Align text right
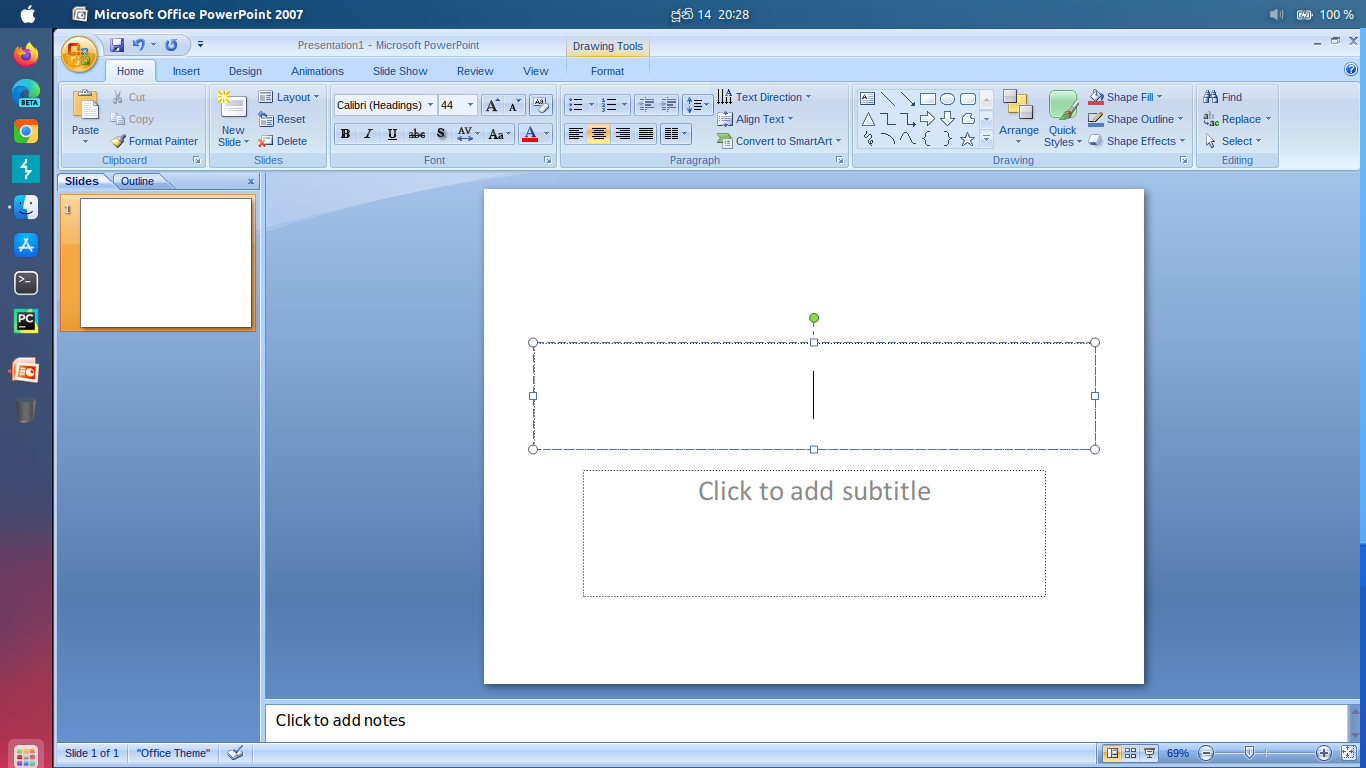1366x768 pixels. (622, 134)
